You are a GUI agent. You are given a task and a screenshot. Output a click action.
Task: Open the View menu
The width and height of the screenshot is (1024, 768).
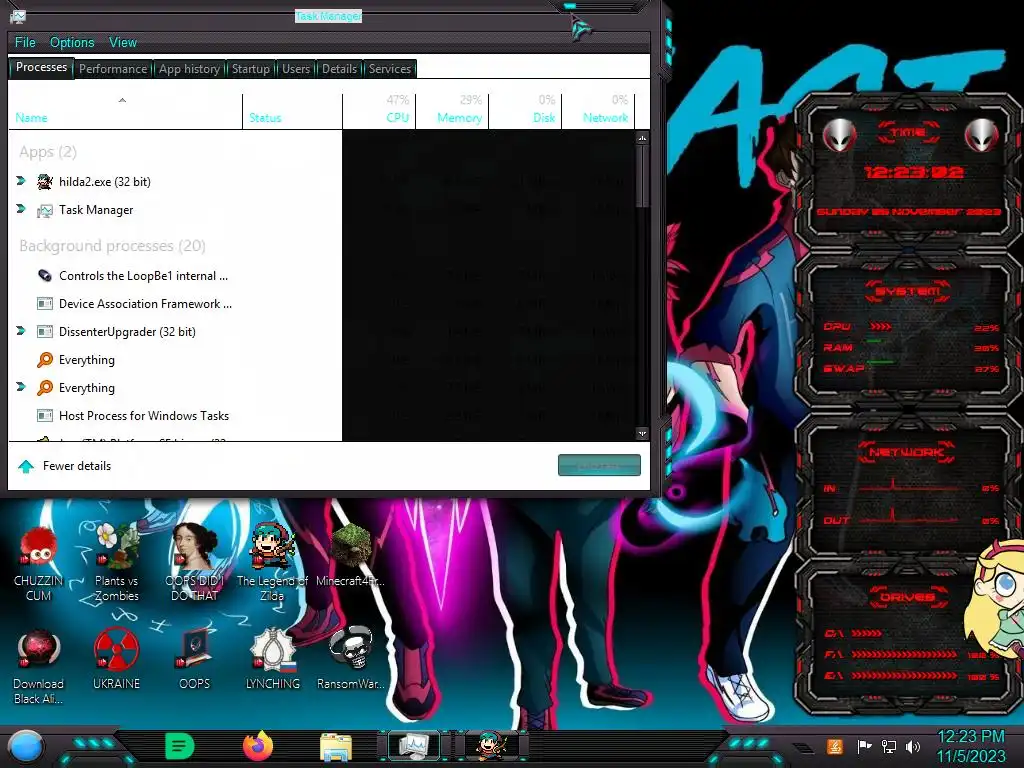(x=123, y=42)
